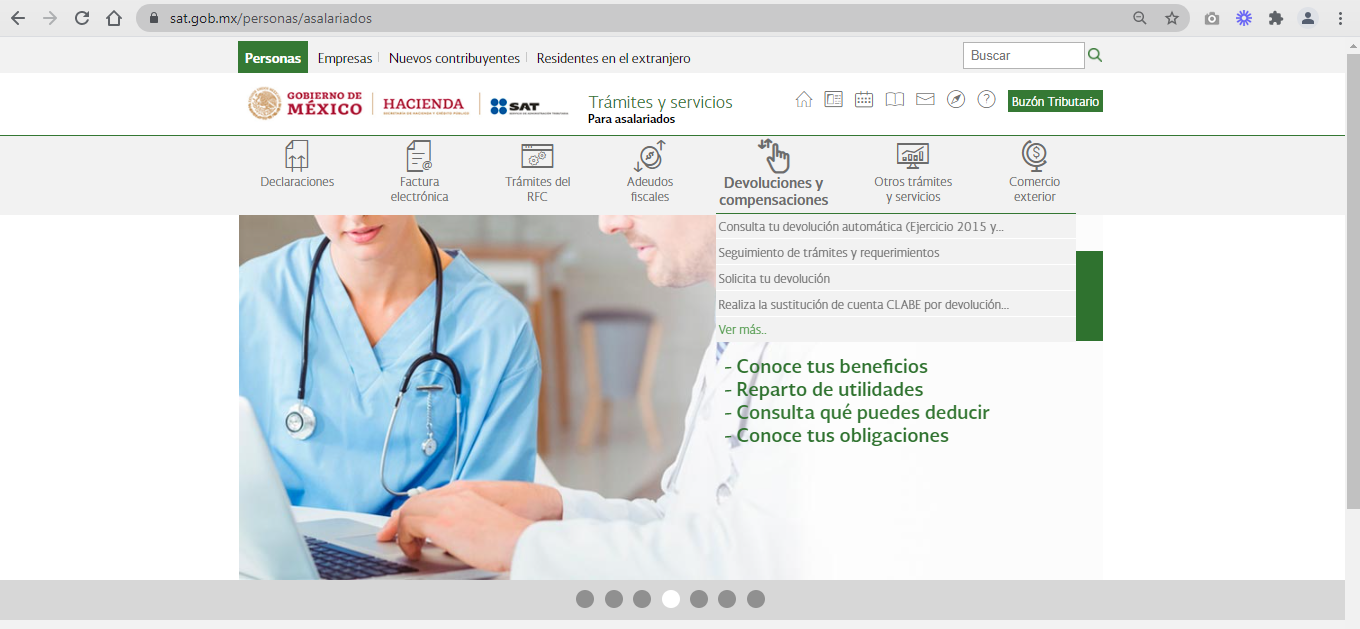1360x629 pixels.
Task: Open the Comercio exterior globe icon
Action: (x=1034, y=156)
